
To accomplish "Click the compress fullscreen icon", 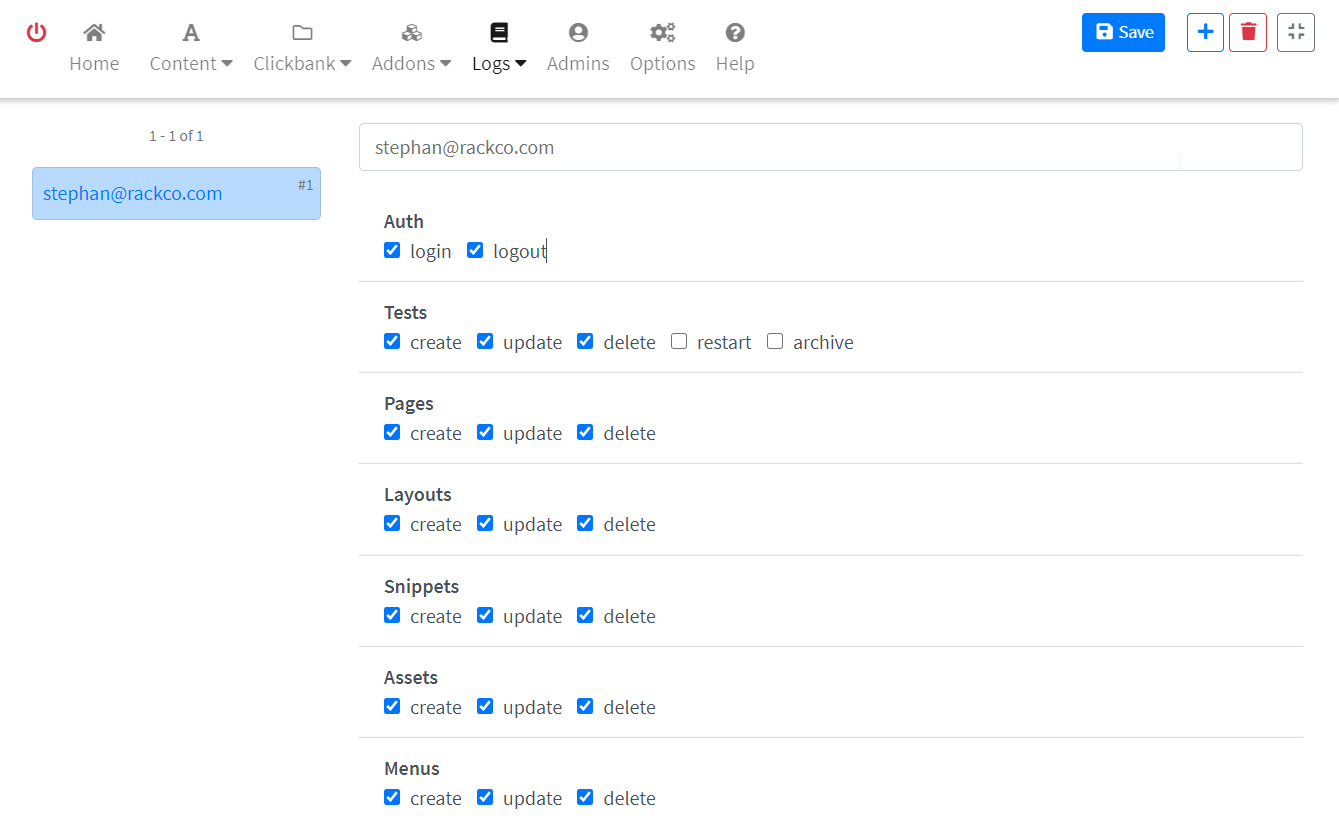I will (x=1296, y=32).
